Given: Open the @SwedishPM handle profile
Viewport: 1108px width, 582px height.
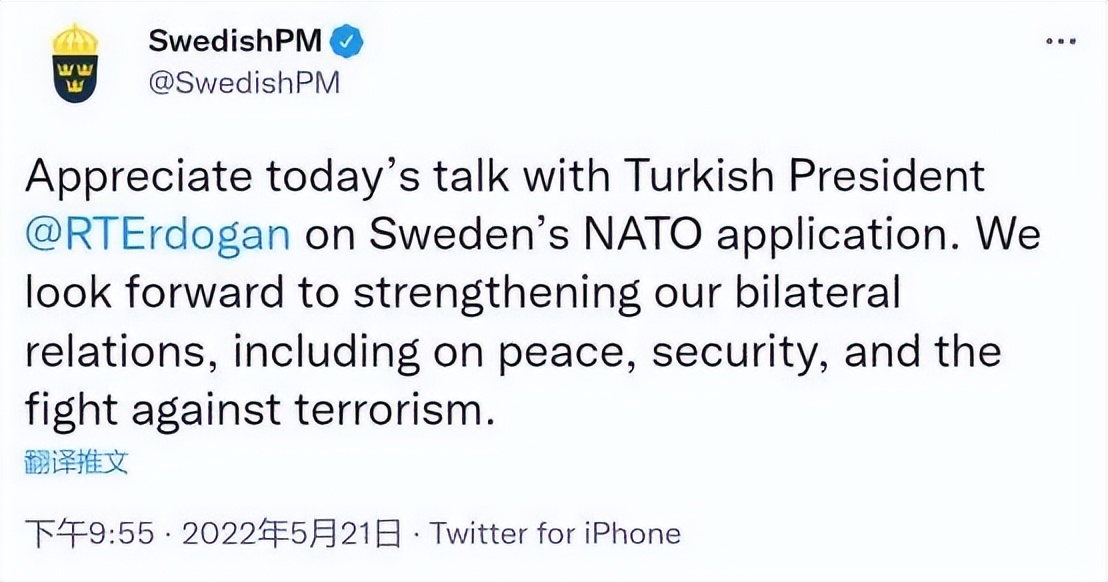Looking at the screenshot, I should click(x=244, y=83).
